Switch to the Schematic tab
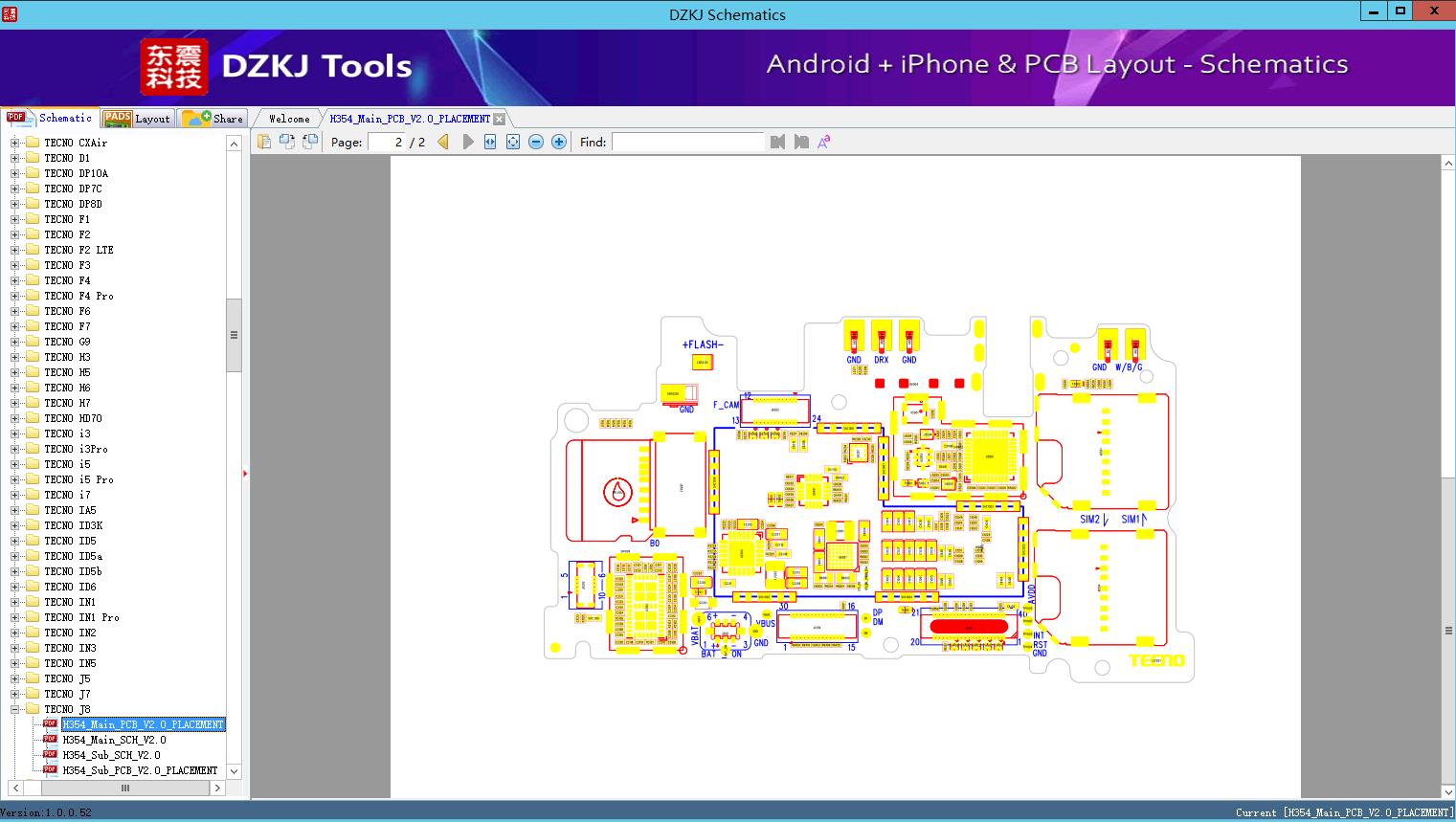The width and height of the screenshot is (1456, 822). point(50,118)
